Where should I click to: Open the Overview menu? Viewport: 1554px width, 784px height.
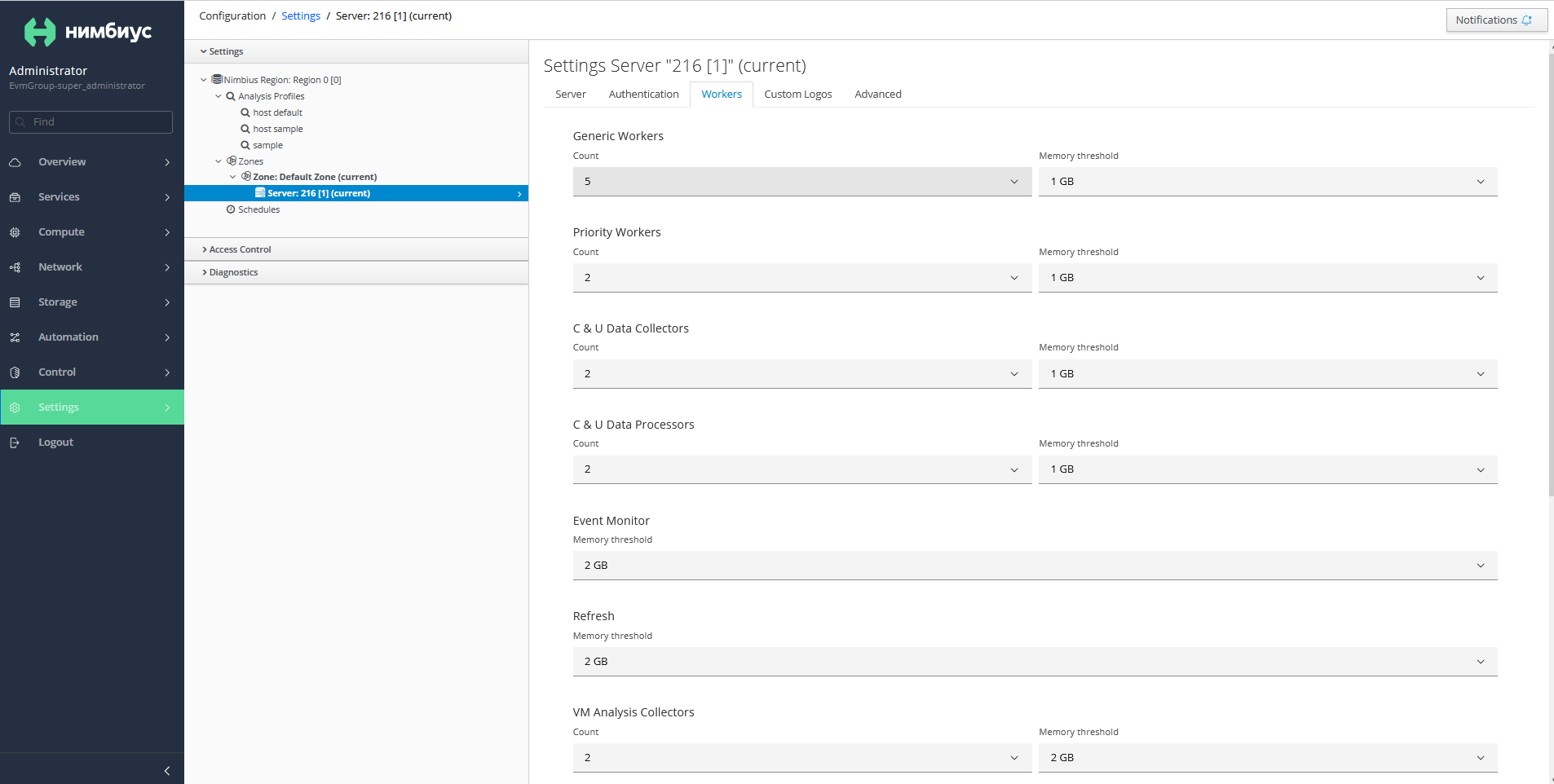pos(92,162)
